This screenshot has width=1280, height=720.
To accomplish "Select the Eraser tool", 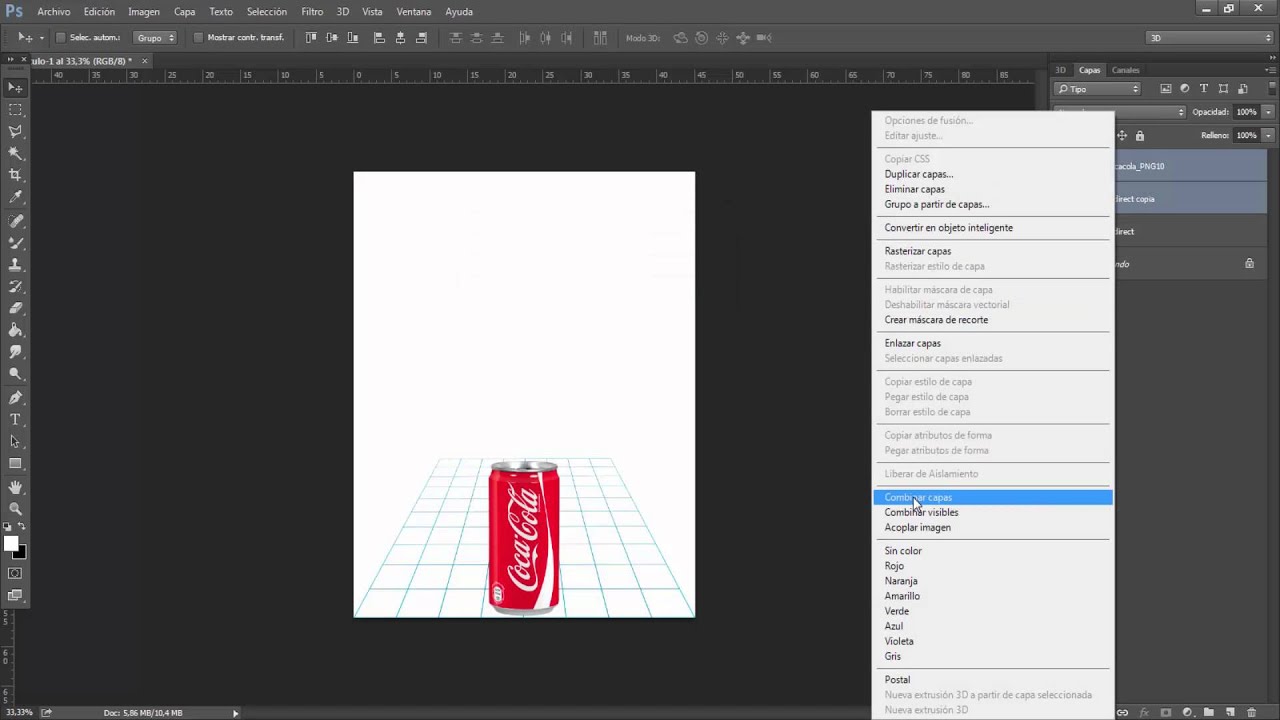I will (x=15, y=308).
